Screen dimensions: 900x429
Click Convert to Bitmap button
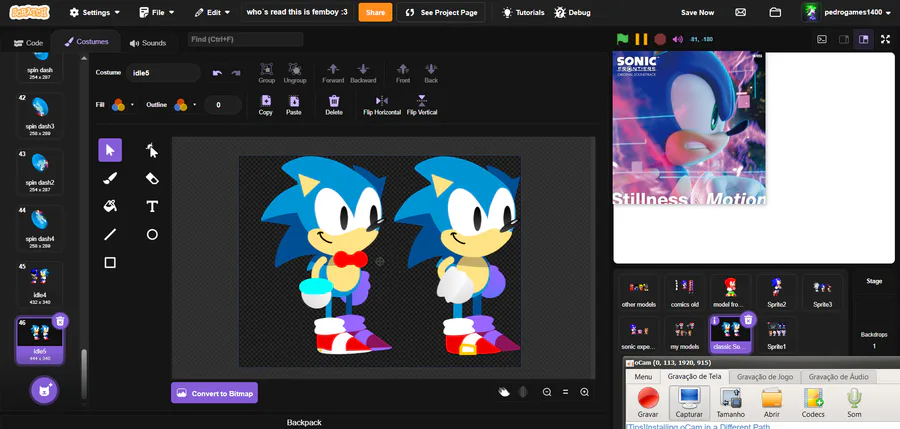(x=215, y=393)
